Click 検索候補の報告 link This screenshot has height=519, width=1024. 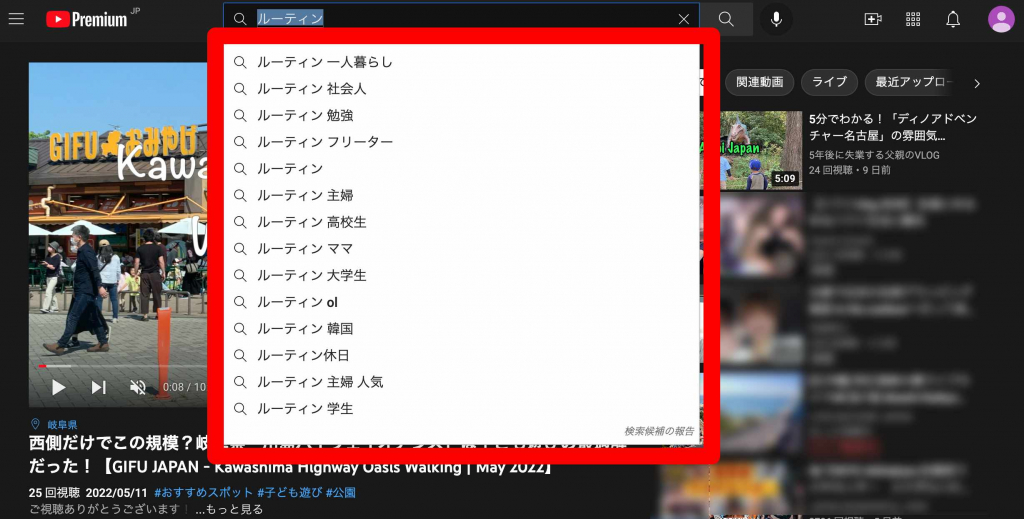point(658,431)
